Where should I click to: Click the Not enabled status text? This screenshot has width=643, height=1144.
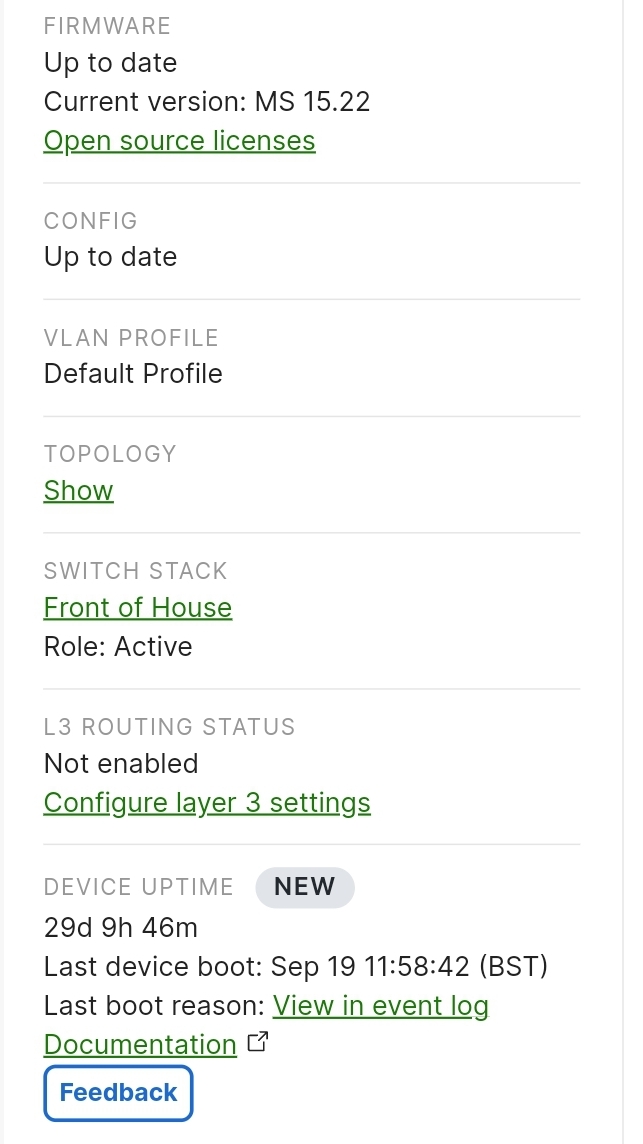coord(120,763)
